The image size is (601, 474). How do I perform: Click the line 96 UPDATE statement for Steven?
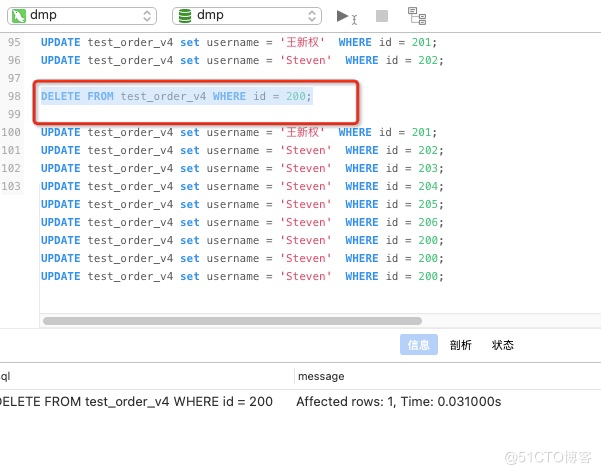(x=242, y=60)
